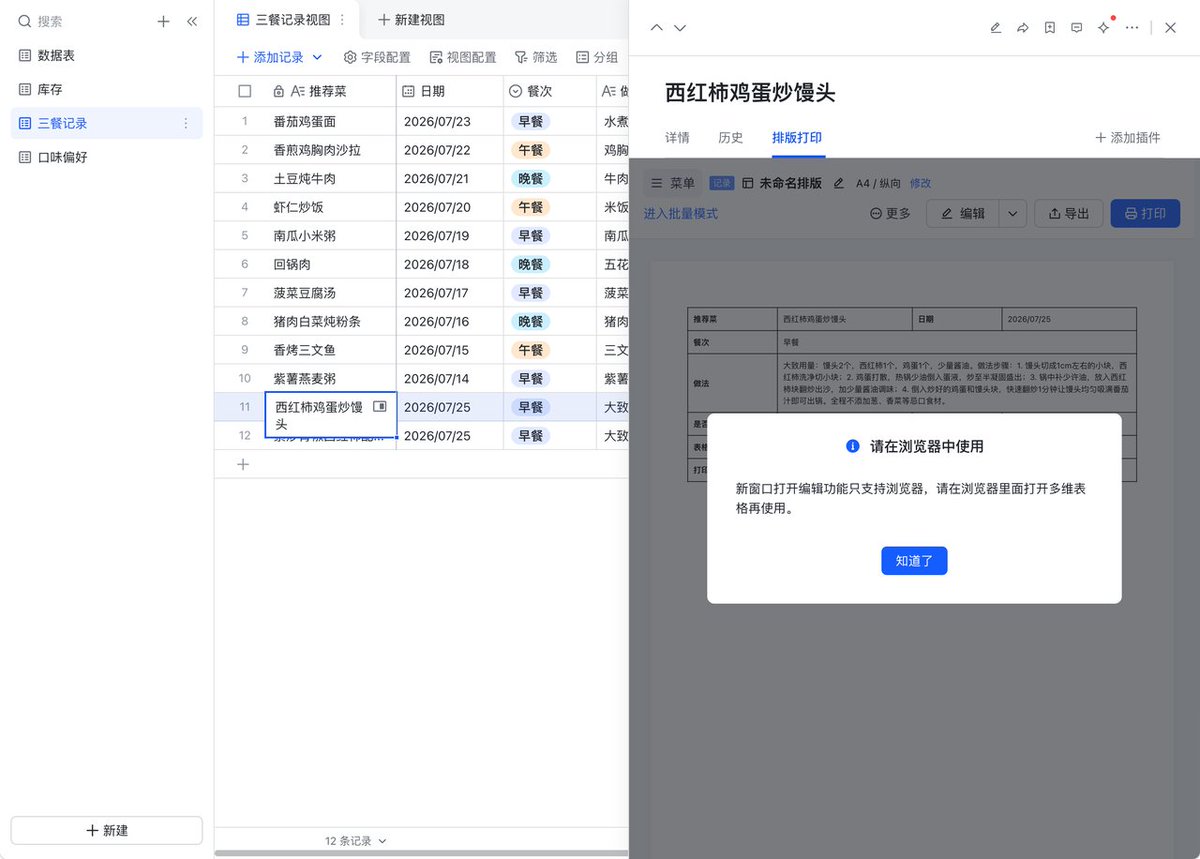Viewport: 1200px width, 859px height.
Task: Open the comment icon in record header
Action: 1076,28
